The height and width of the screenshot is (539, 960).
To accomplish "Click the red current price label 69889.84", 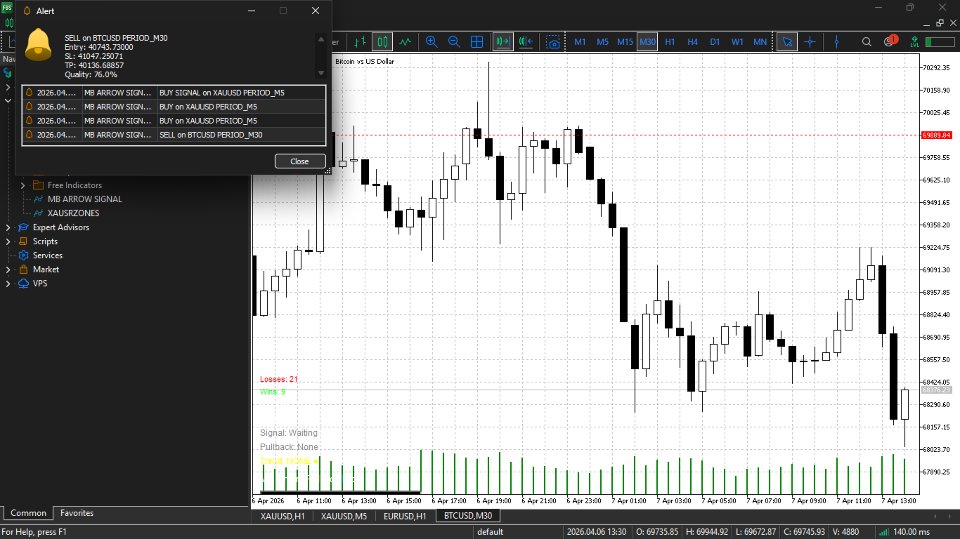I will [936, 135].
